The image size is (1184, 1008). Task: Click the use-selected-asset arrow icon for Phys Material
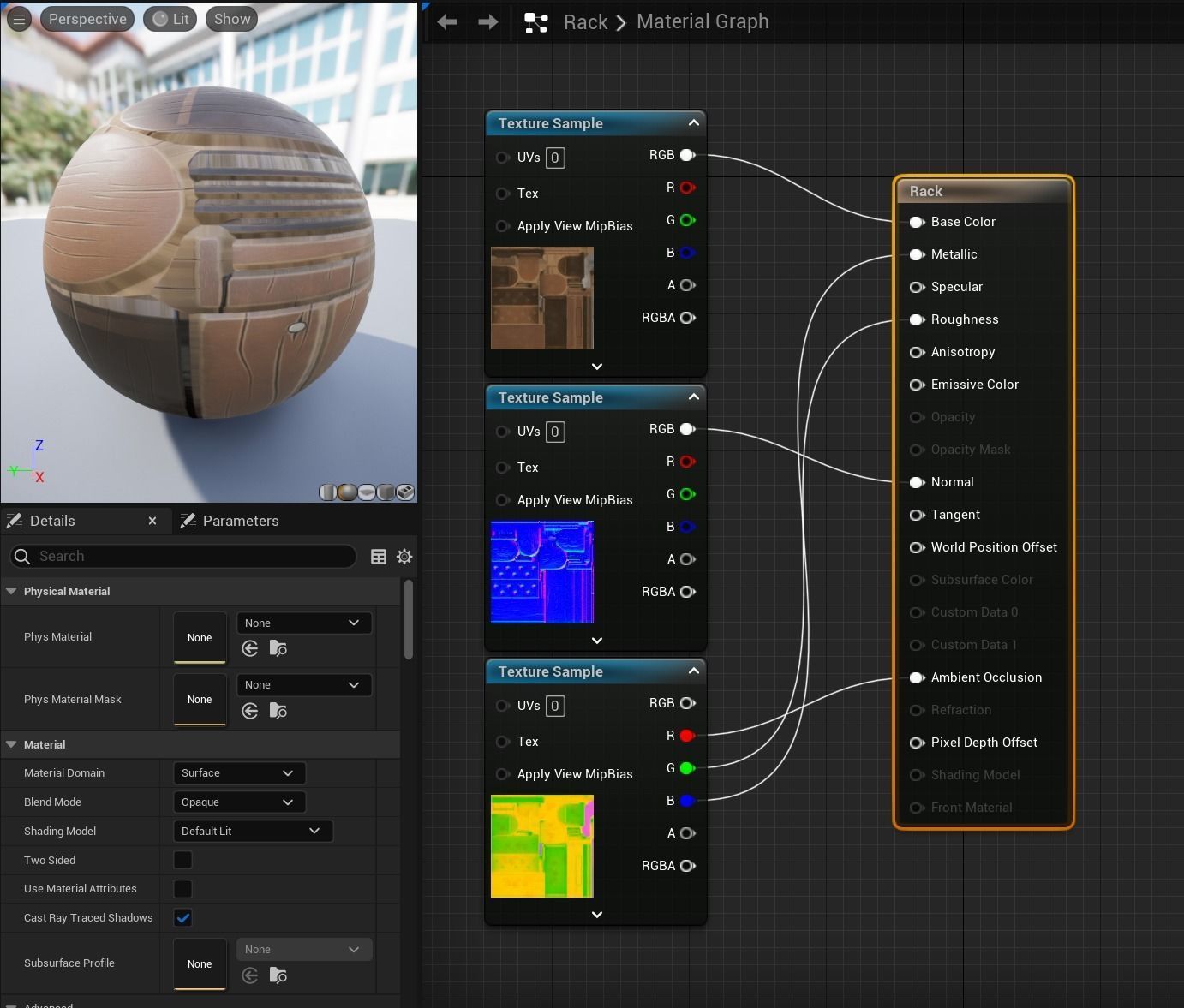click(249, 648)
